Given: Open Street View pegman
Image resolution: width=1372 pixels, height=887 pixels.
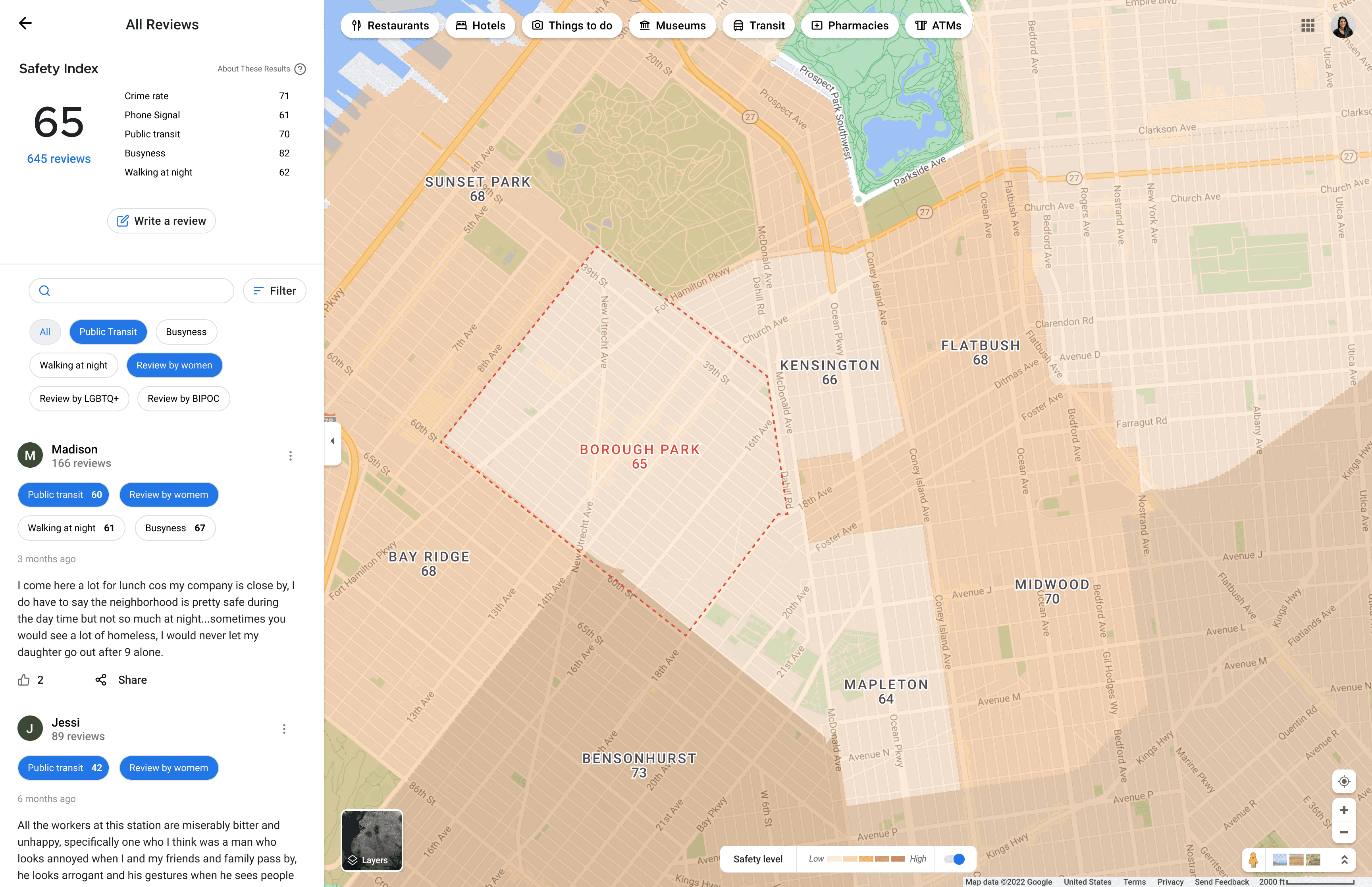Looking at the screenshot, I should (x=1253, y=860).
